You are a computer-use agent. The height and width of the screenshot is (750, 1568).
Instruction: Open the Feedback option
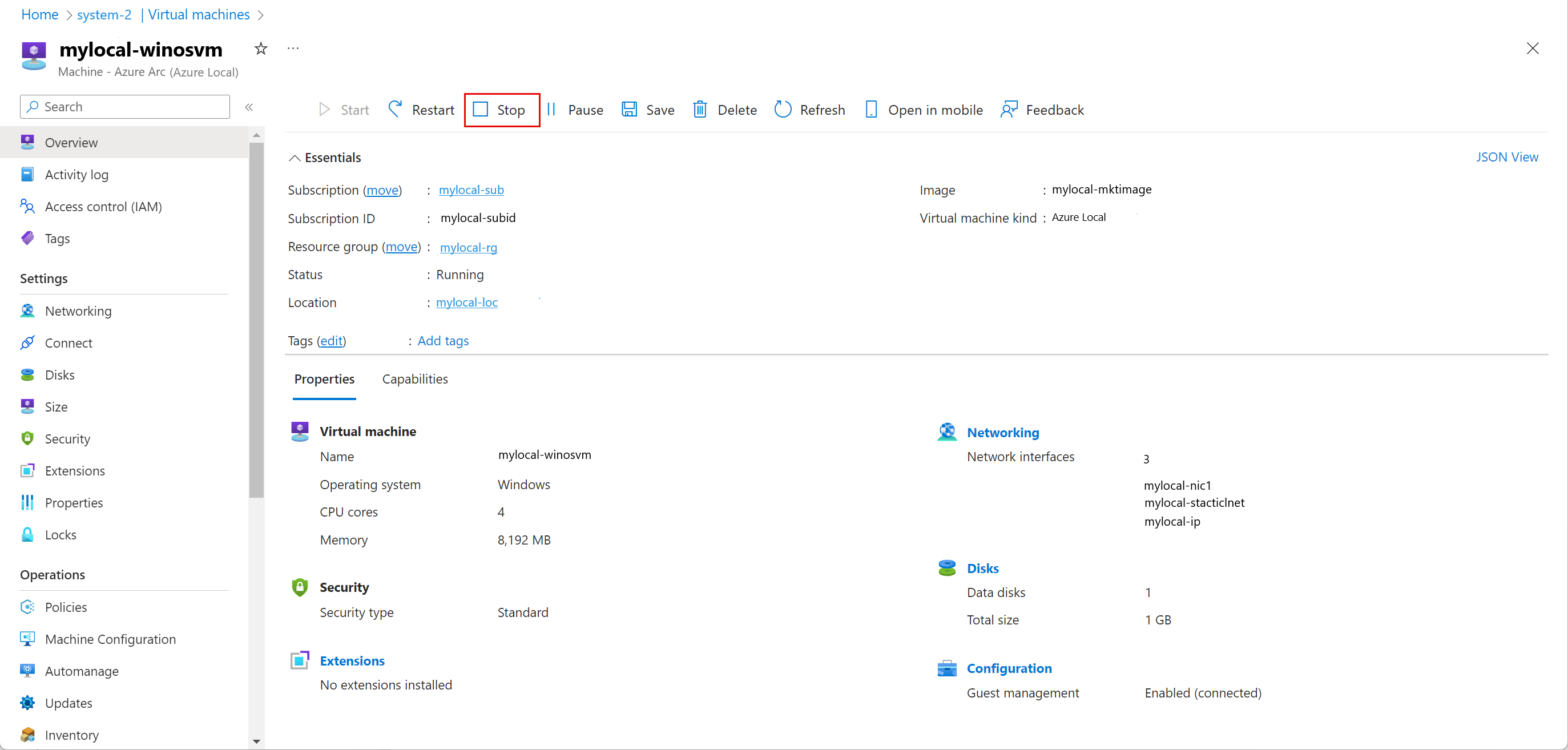[x=1042, y=110]
